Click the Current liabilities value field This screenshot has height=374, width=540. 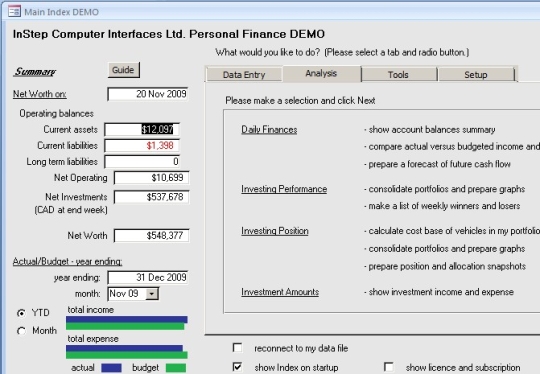142,146
